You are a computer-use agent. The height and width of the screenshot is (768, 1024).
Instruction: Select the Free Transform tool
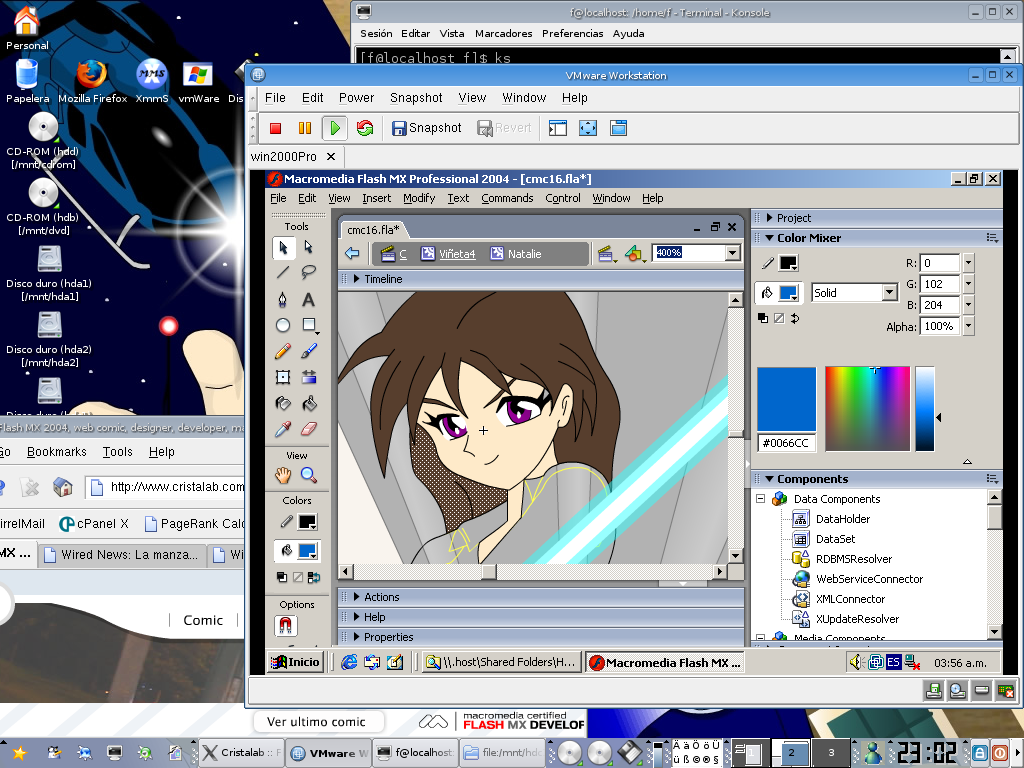click(283, 377)
